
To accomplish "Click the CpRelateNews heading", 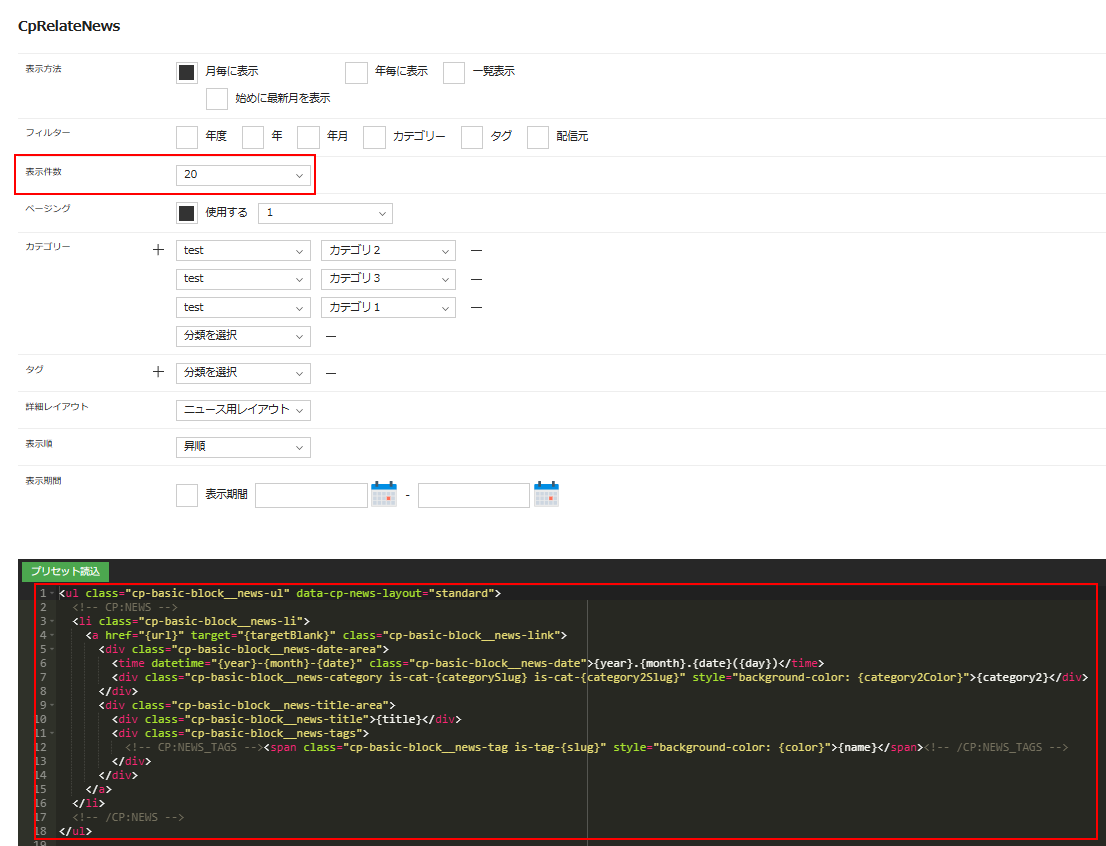I will point(69,26).
